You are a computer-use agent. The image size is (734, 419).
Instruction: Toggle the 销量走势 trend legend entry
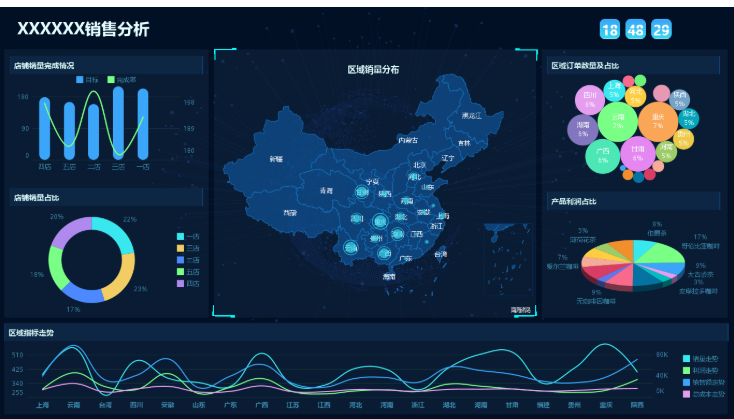point(700,359)
